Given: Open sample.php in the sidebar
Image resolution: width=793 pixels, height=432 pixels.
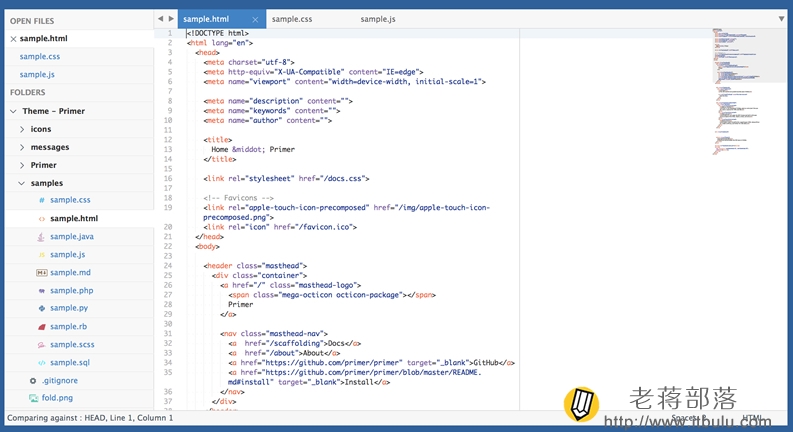Looking at the screenshot, I should [72, 290].
